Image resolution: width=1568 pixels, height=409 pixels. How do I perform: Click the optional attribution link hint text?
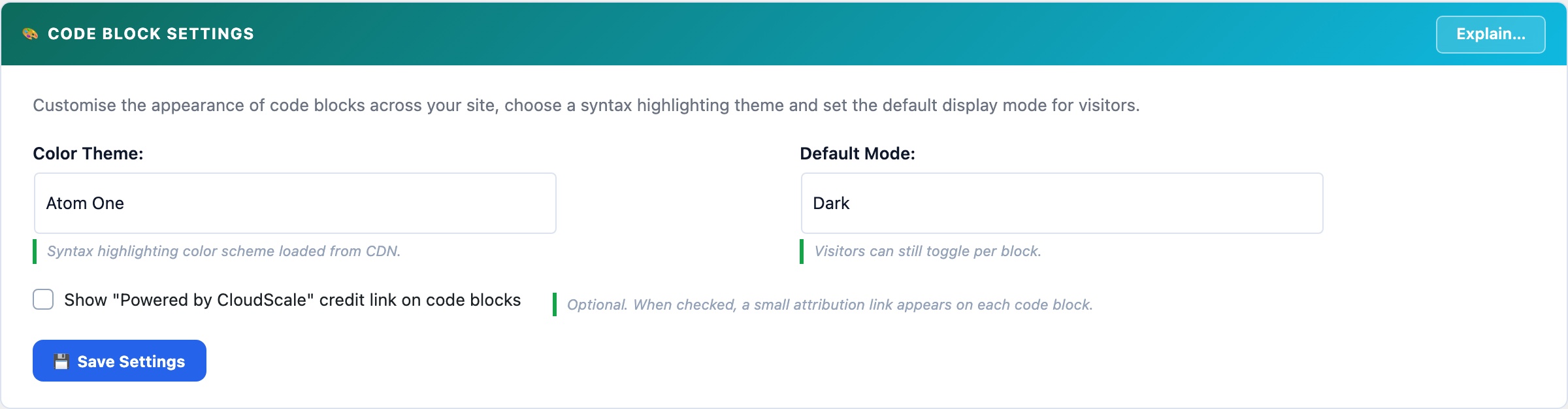click(830, 305)
